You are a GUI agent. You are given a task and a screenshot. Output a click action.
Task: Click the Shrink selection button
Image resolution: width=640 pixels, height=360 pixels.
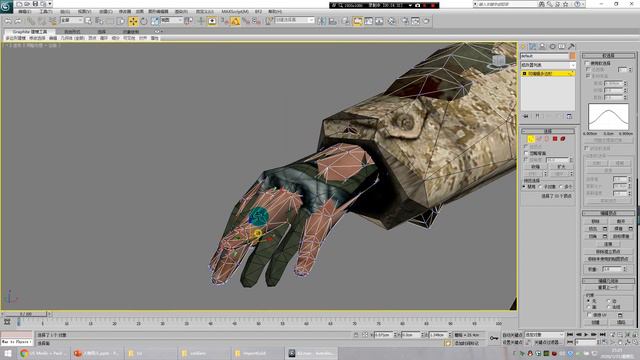(535, 167)
